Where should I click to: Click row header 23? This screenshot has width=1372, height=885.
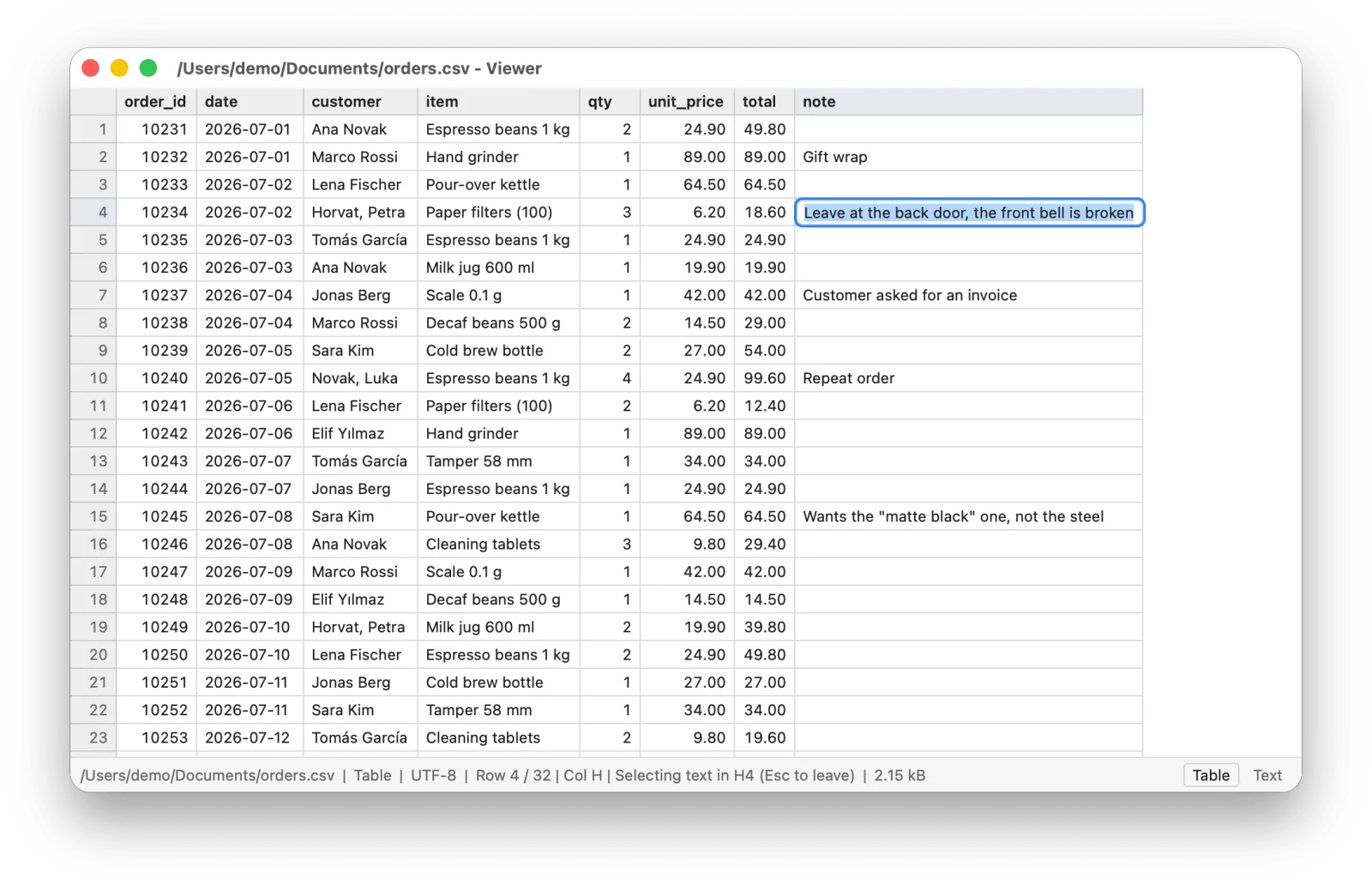pyautogui.click(x=93, y=737)
